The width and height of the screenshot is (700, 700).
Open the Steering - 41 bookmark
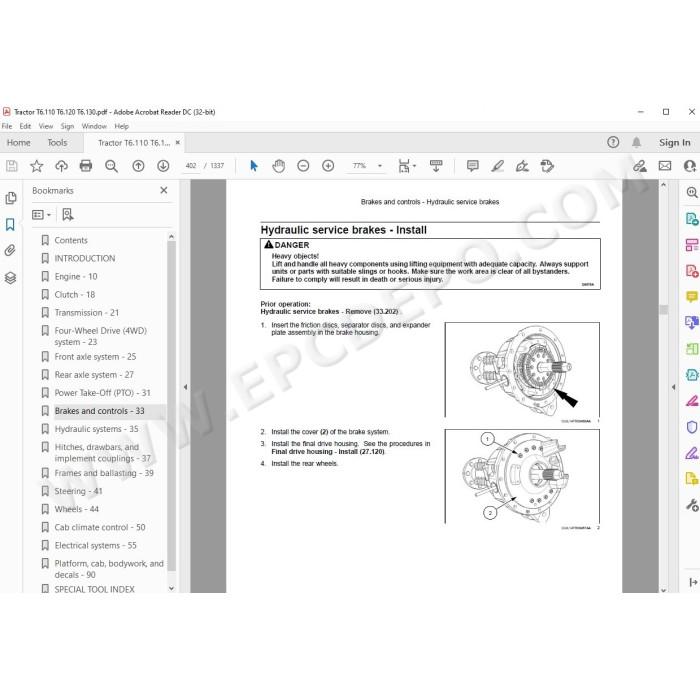pyautogui.click(x=79, y=491)
